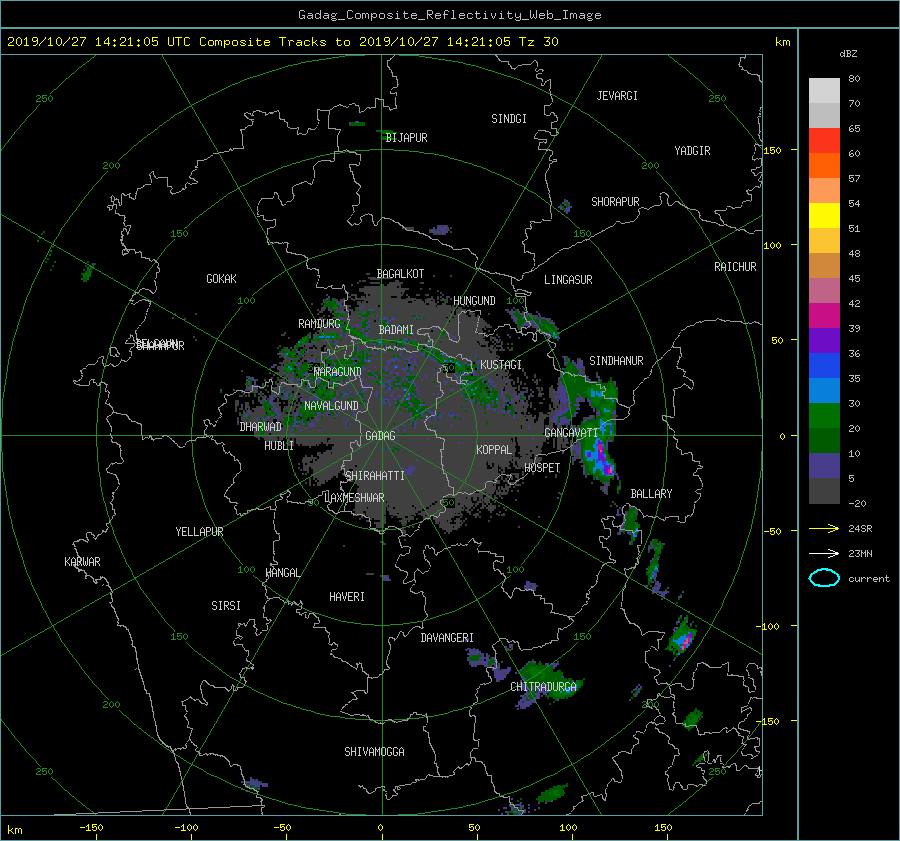Click the white 23MN track arrow in legend
Image resolution: width=900 pixels, height=841 pixels.
[x=824, y=553]
